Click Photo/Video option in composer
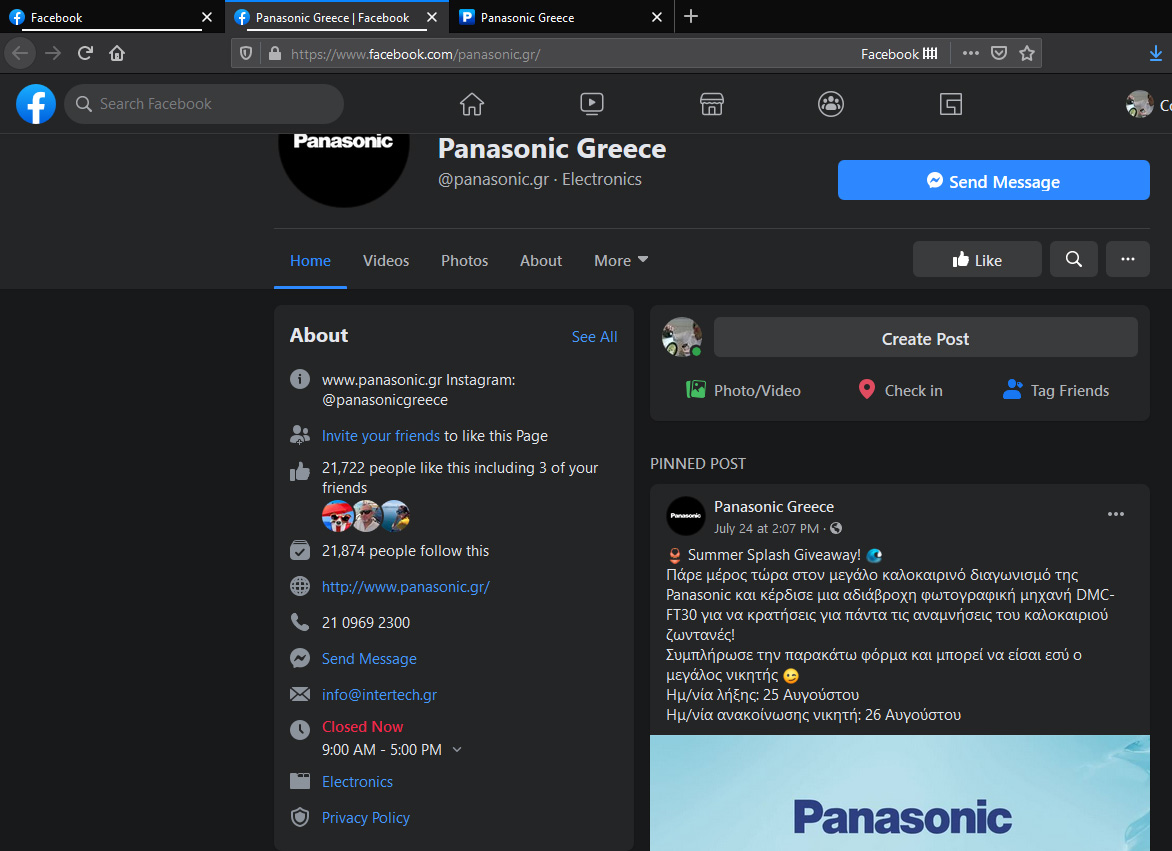 point(743,390)
